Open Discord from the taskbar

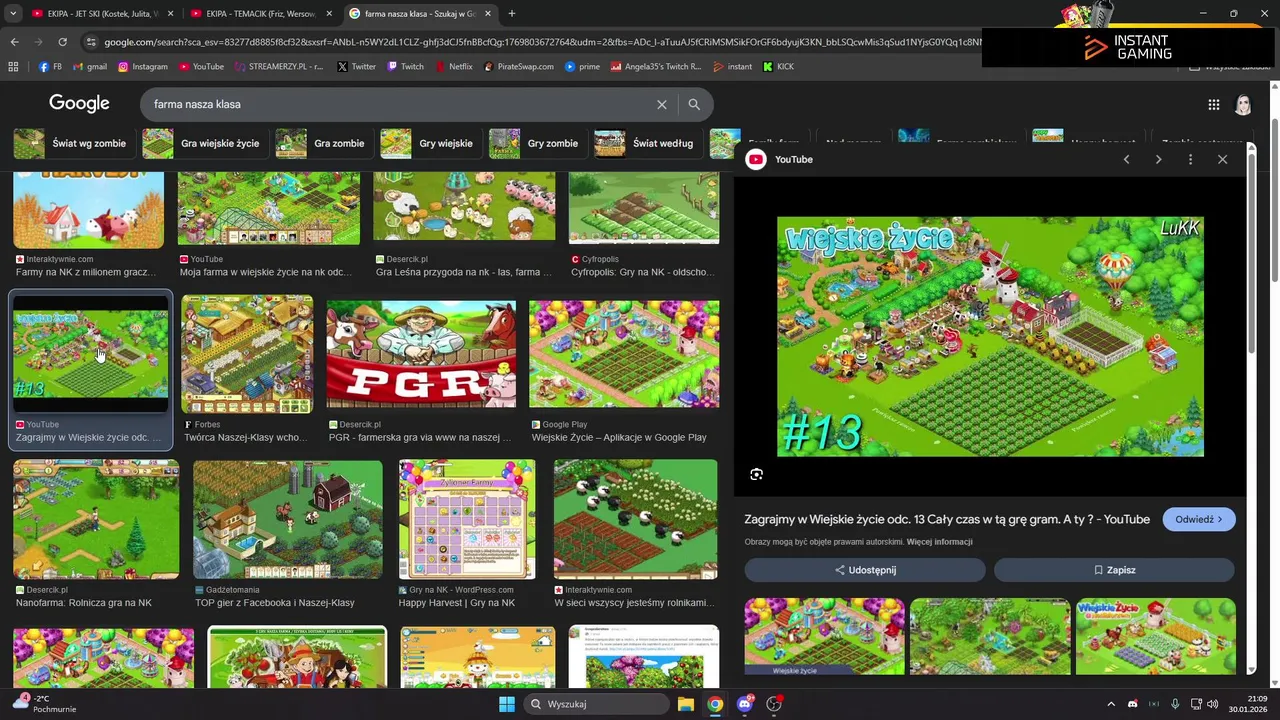tap(744, 704)
